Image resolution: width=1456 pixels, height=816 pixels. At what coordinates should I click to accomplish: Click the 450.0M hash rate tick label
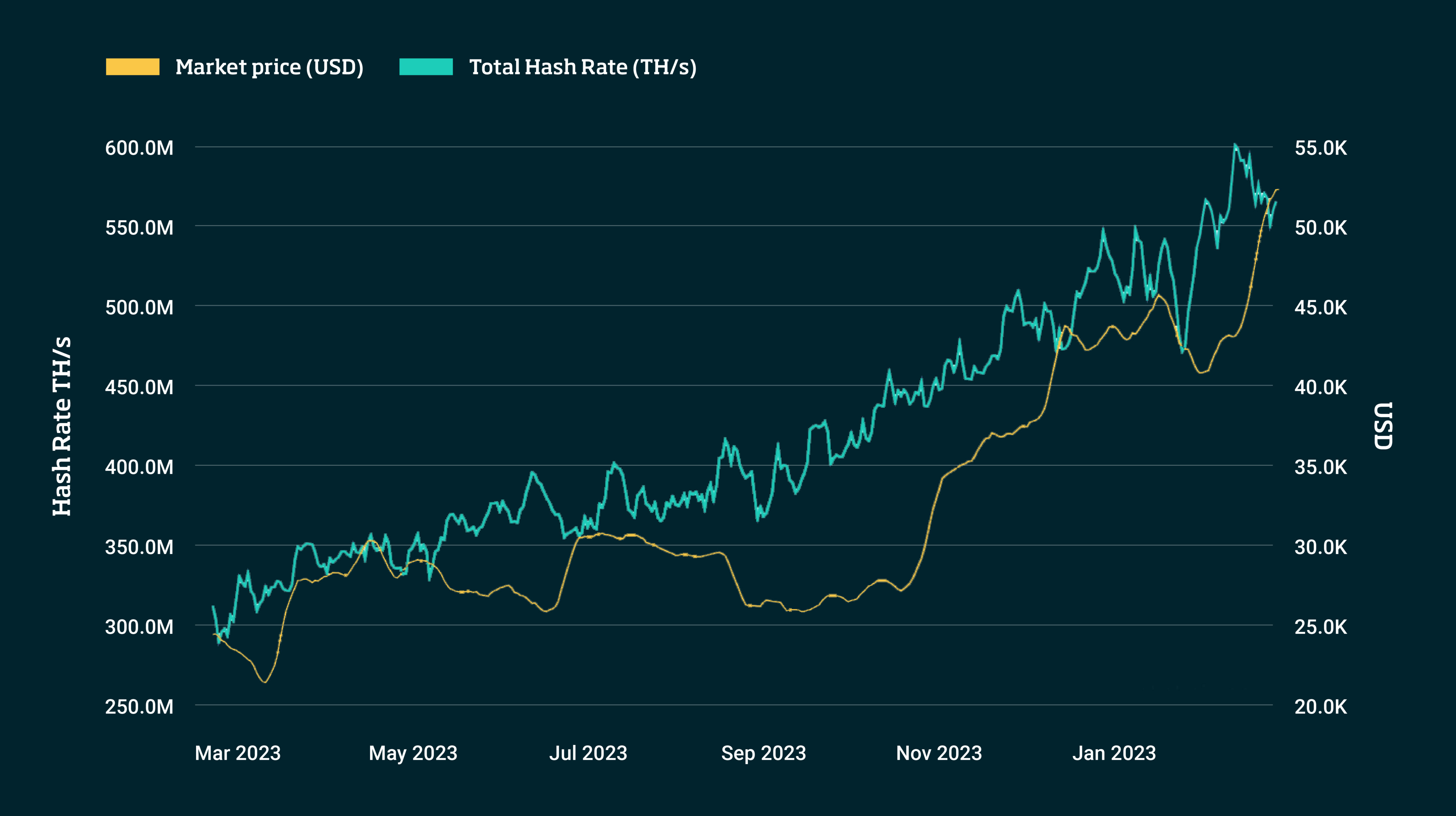(139, 388)
